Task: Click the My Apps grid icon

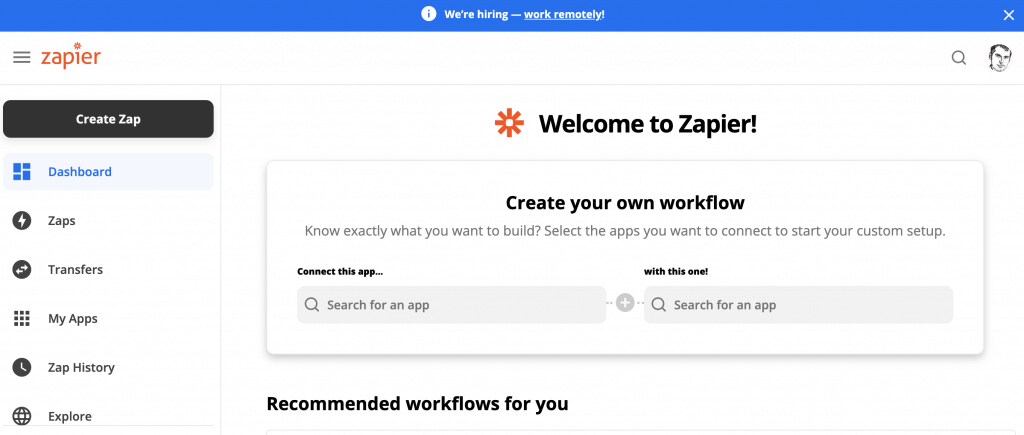Action: coord(22,319)
